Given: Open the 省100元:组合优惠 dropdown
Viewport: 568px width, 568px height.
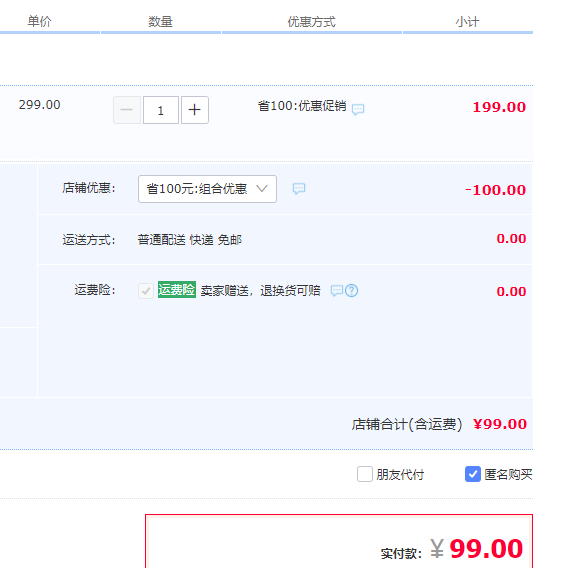Looking at the screenshot, I should pyautogui.click(x=207, y=189).
